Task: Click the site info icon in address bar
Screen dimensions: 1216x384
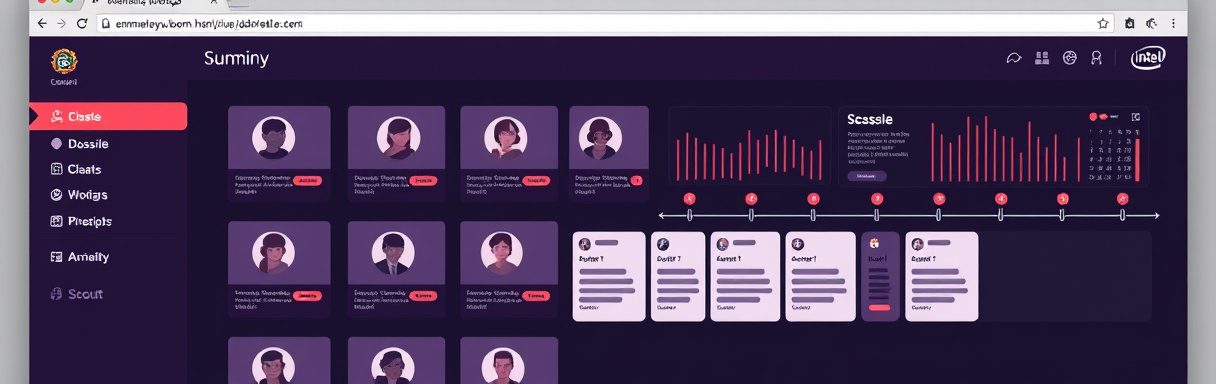Action: click(105, 22)
